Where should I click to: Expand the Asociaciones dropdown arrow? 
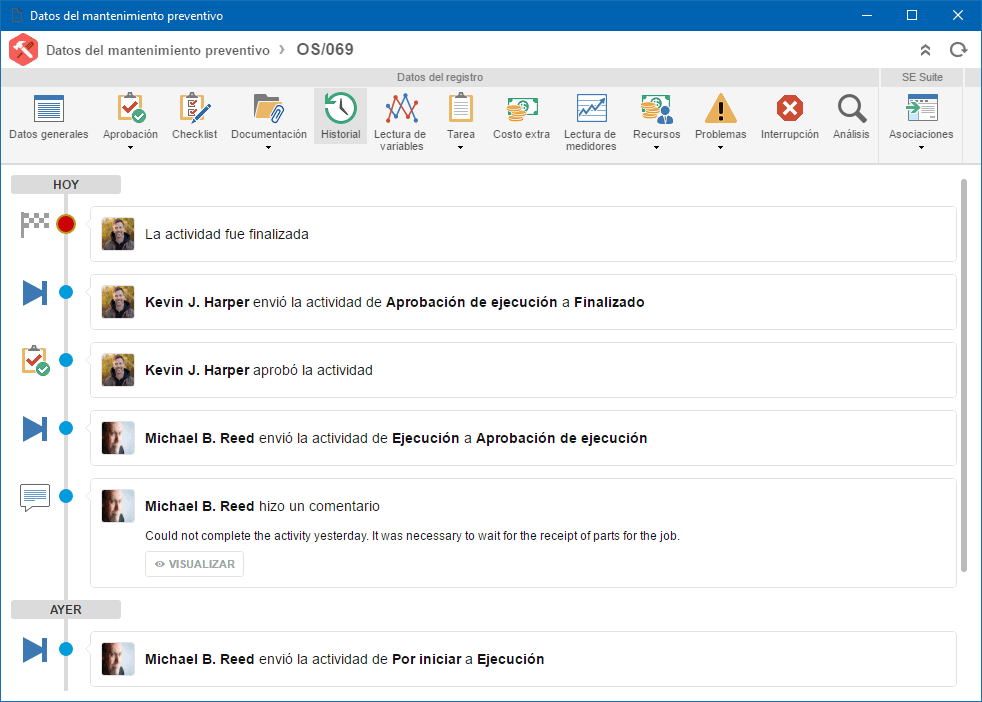pos(921,148)
